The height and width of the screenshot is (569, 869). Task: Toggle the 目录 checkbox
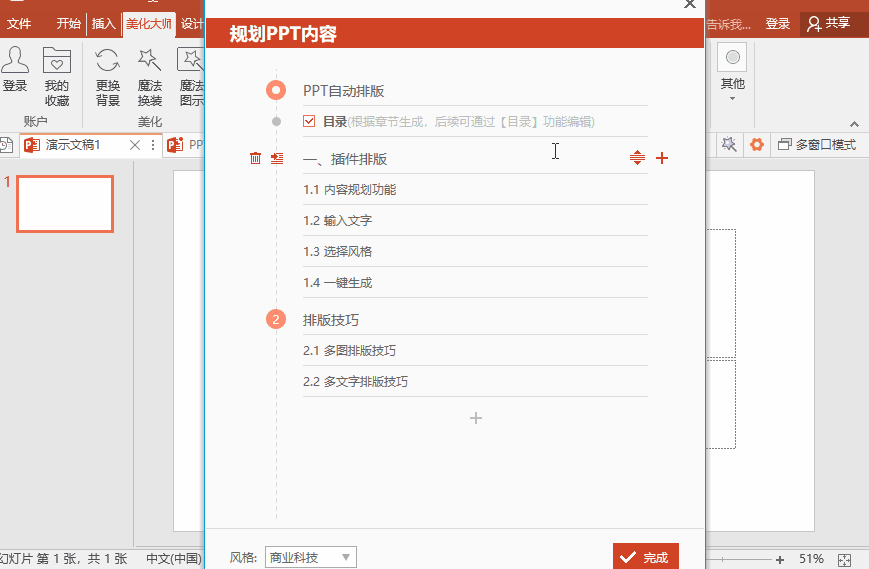(x=309, y=121)
